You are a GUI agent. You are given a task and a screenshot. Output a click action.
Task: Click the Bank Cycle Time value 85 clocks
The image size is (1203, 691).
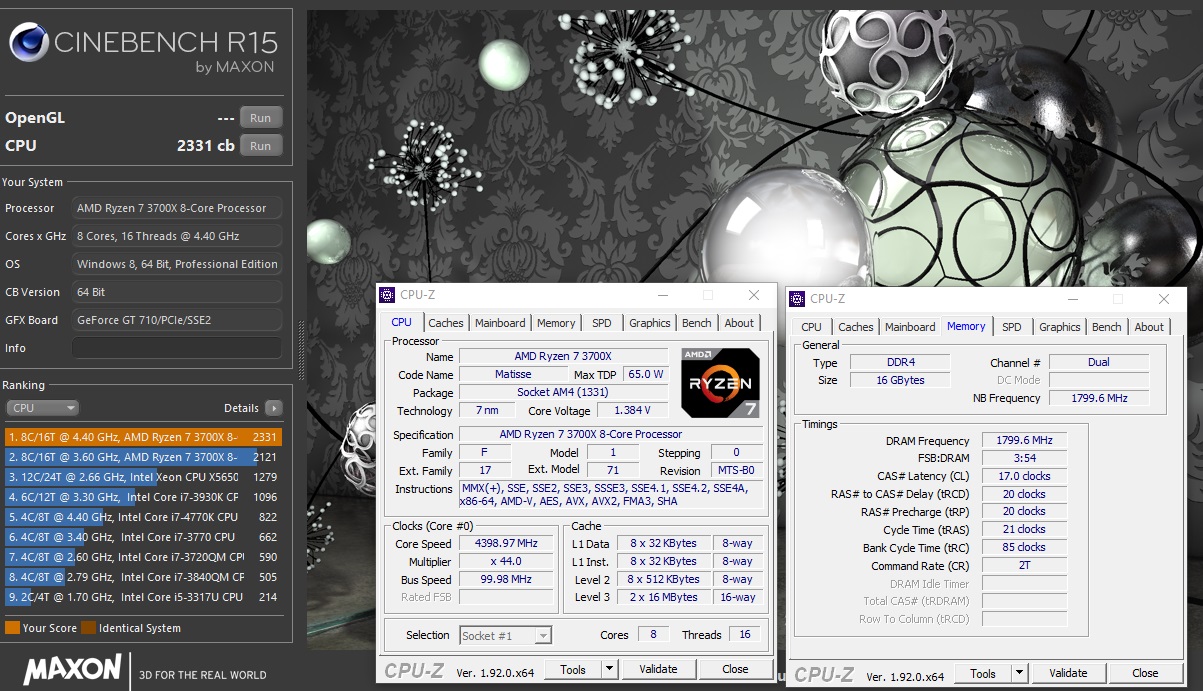[x=1024, y=547]
